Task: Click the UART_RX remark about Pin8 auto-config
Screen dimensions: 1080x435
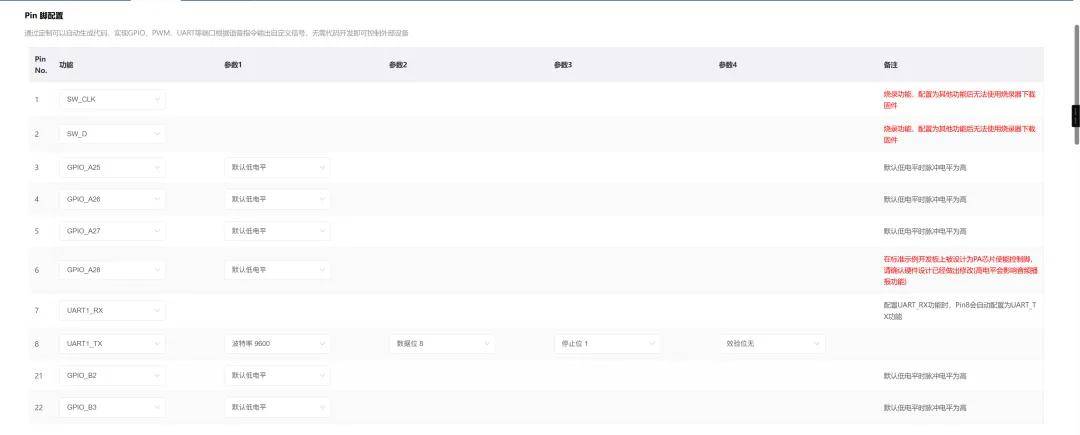Action: [x=959, y=310]
